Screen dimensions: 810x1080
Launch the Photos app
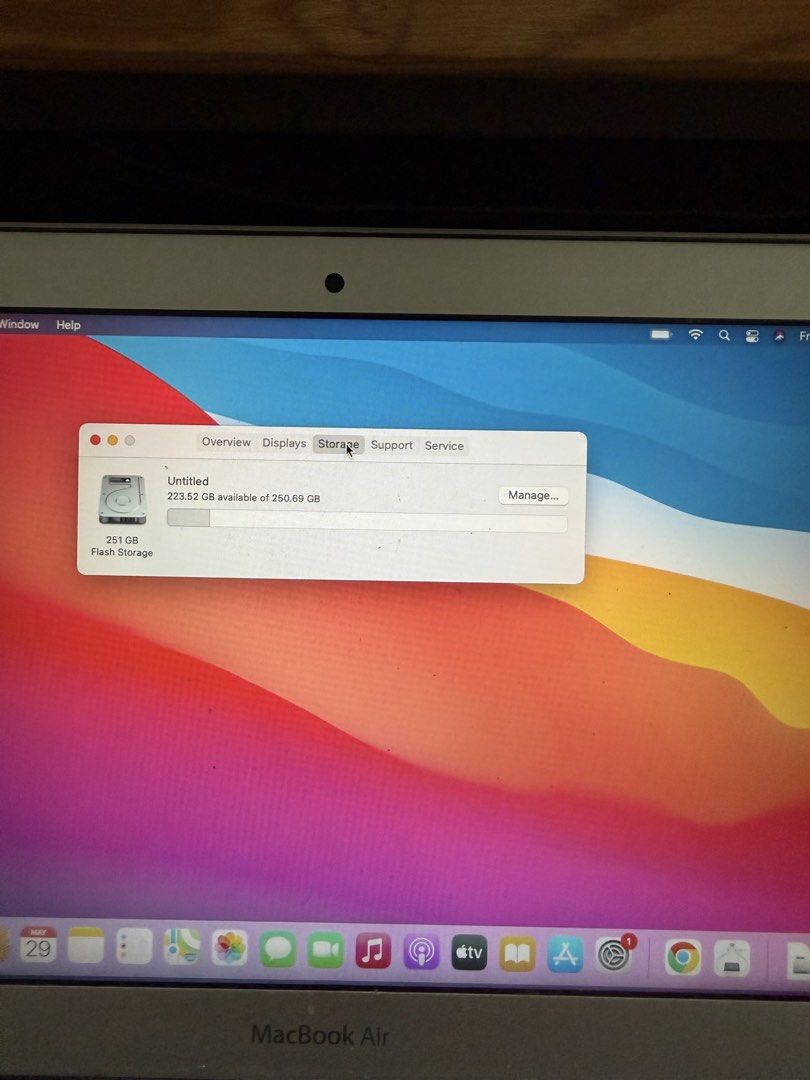229,948
